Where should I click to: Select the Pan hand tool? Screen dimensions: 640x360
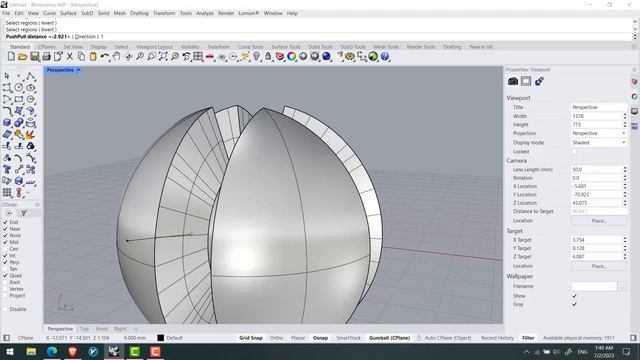tap(117, 56)
